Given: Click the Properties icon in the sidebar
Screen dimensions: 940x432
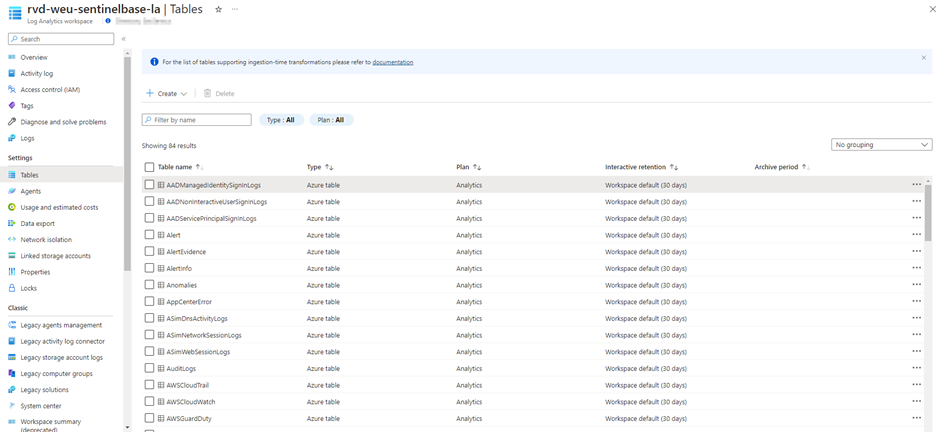Looking at the screenshot, I should [x=12, y=272].
